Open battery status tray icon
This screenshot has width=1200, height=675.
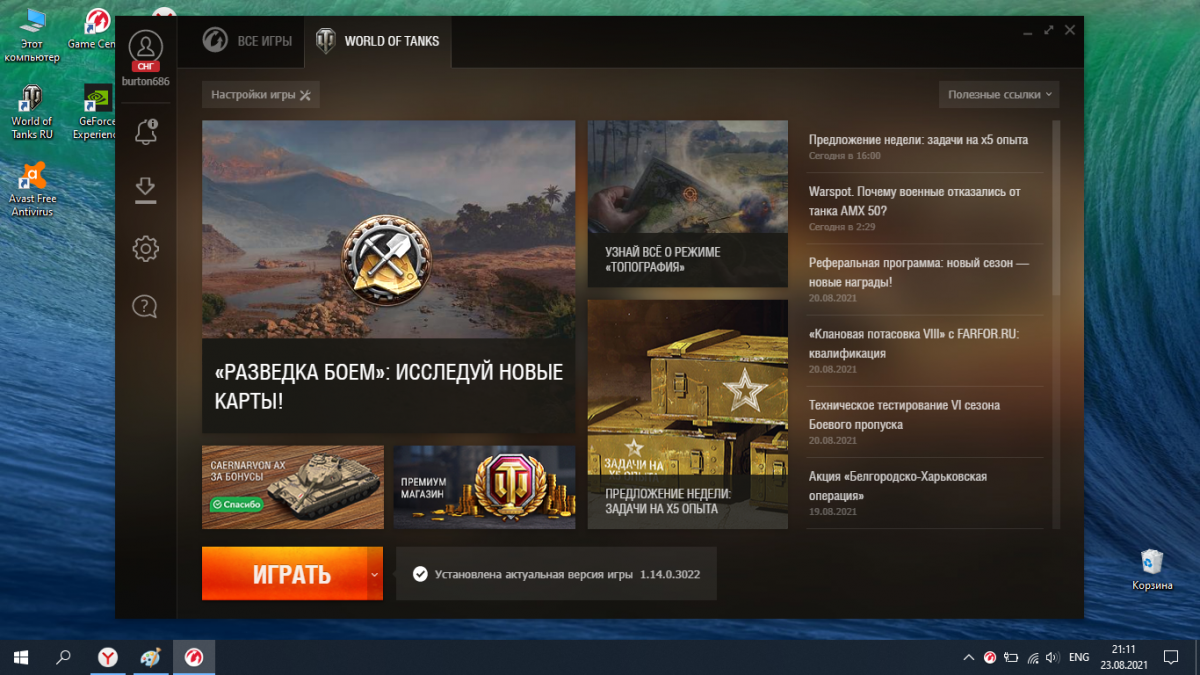coord(1011,657)
